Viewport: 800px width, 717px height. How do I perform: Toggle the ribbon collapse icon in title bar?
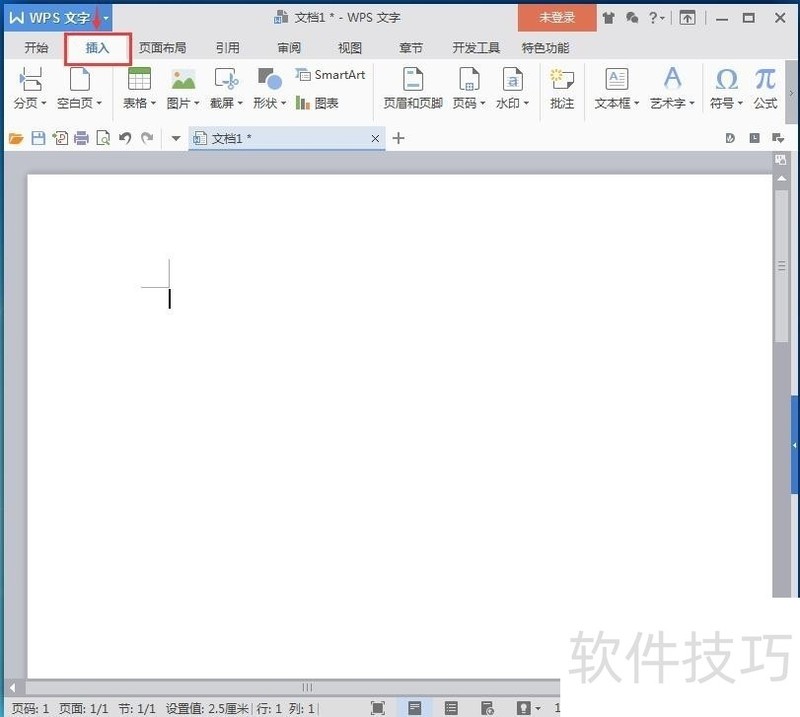[687, 18]
